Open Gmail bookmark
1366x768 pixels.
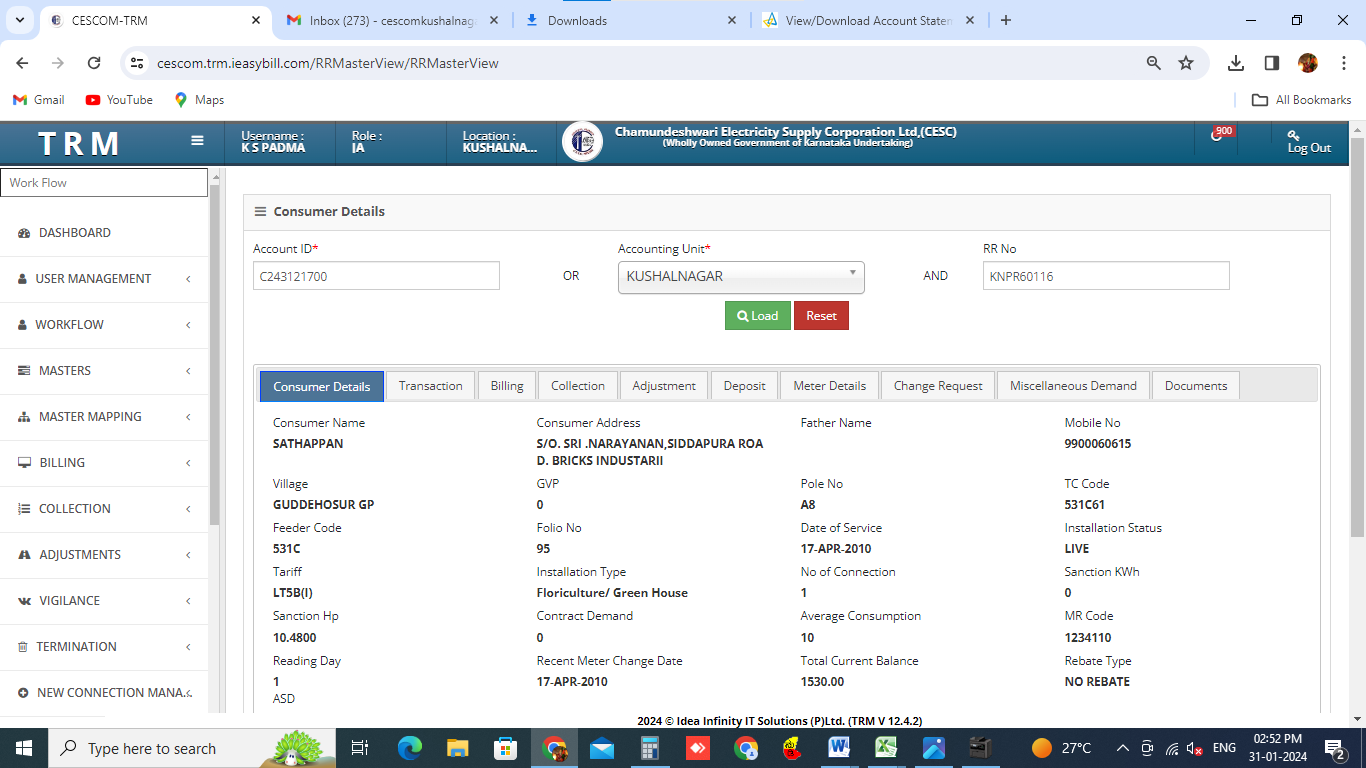[38, 100]
